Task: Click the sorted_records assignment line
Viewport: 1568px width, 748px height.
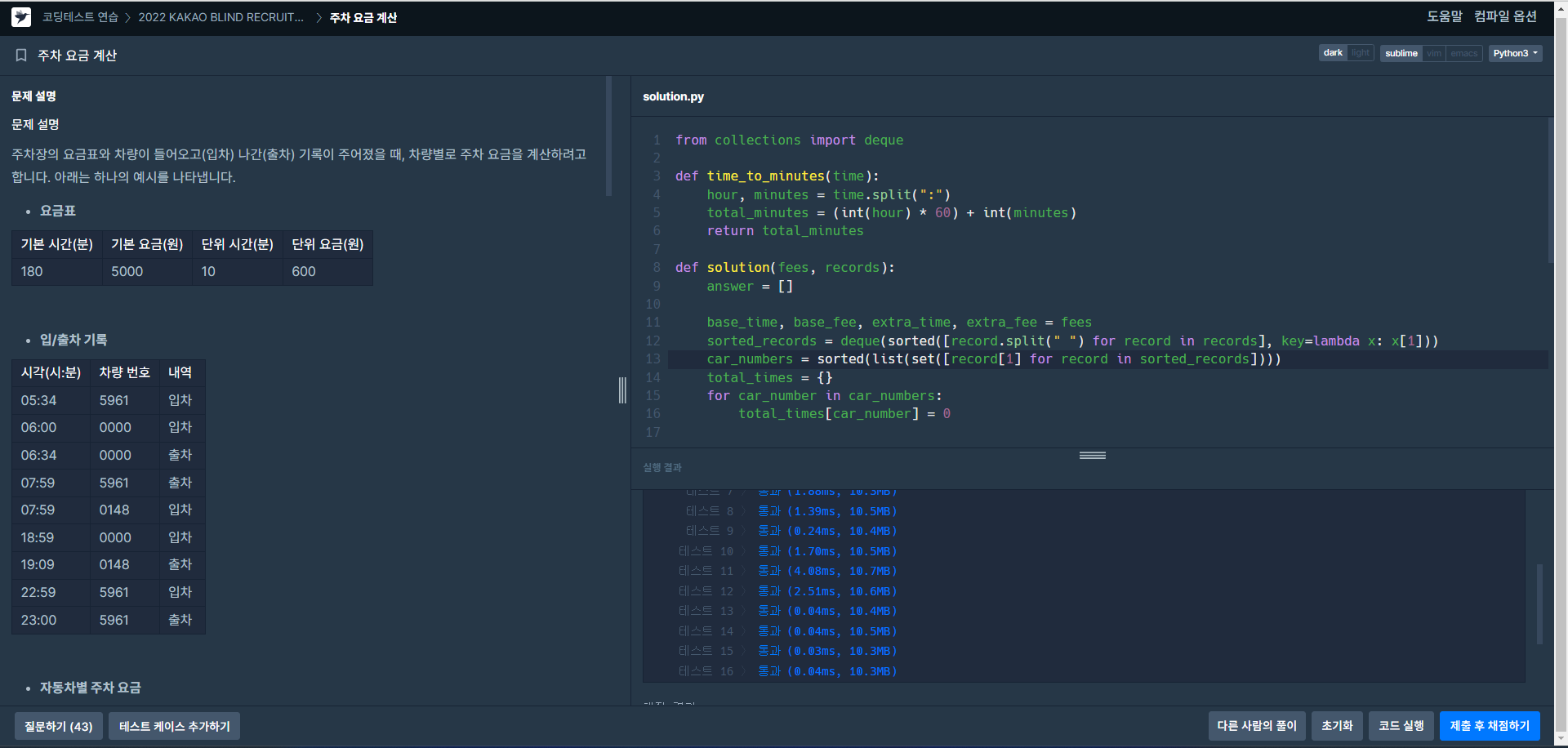Action: [x=1072, y=341]
